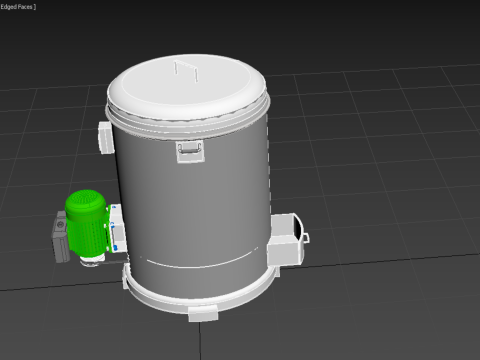Select the green motor object

(86, 223)
